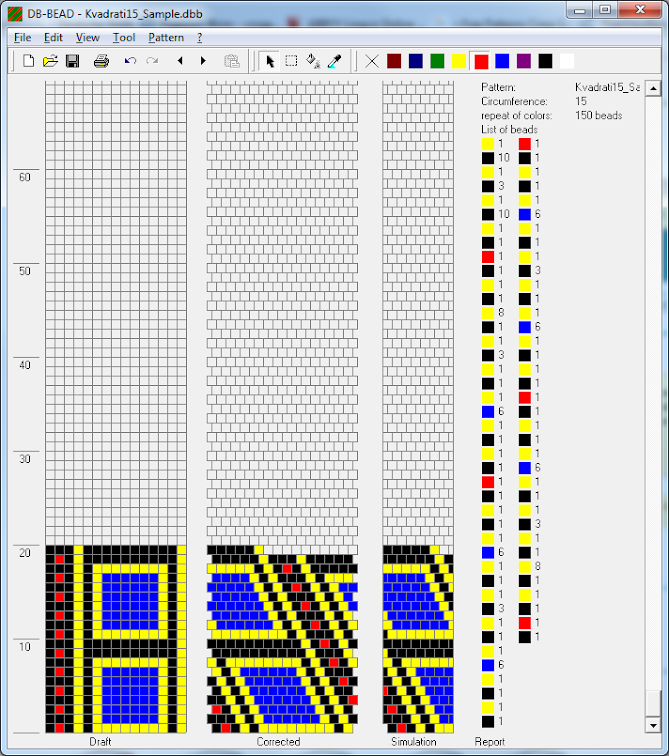
Task: Open the View menu
Action: pyautogui.click(x=87, y=38)
